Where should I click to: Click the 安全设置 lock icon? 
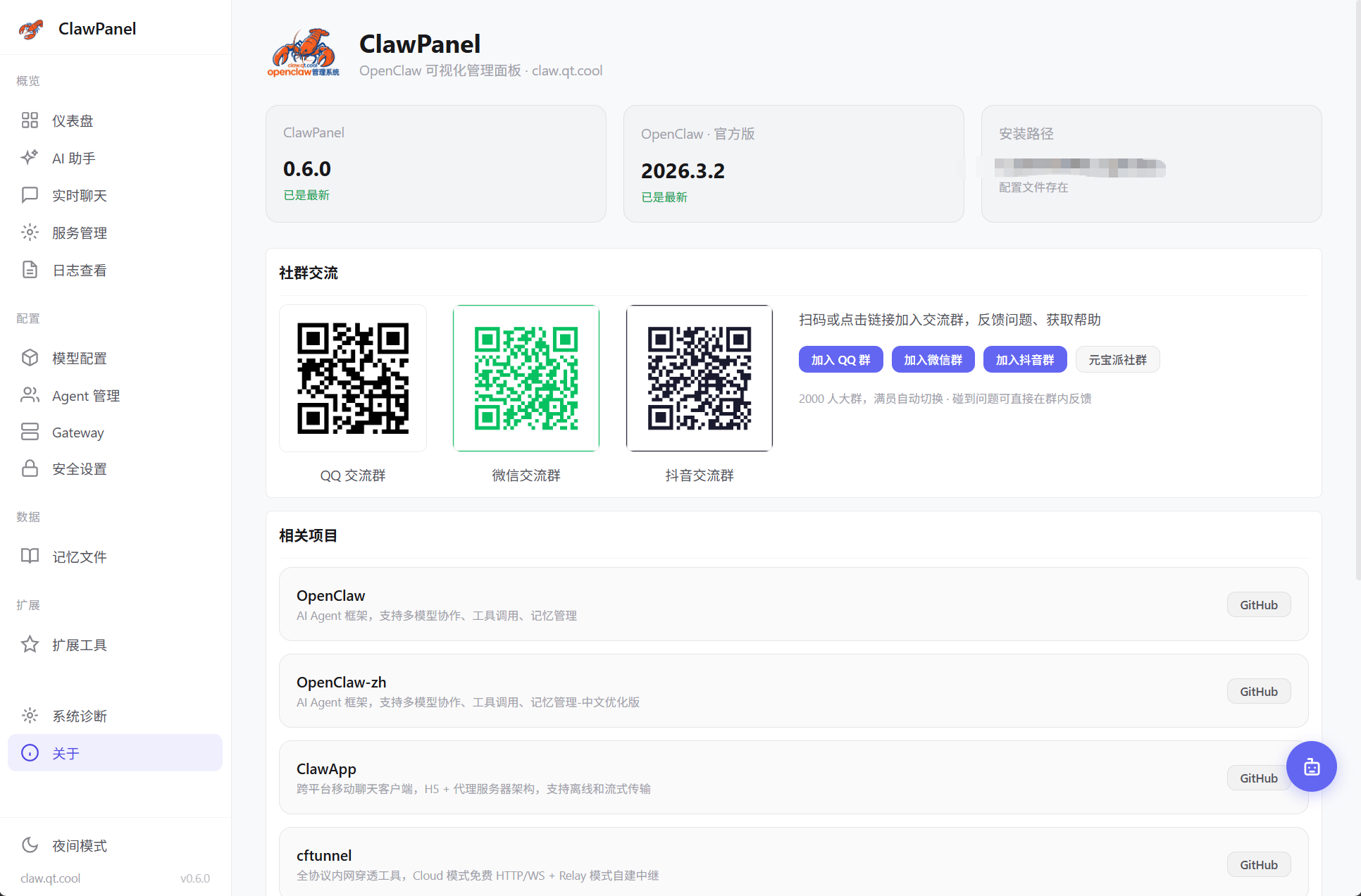[x=30, y=468]
